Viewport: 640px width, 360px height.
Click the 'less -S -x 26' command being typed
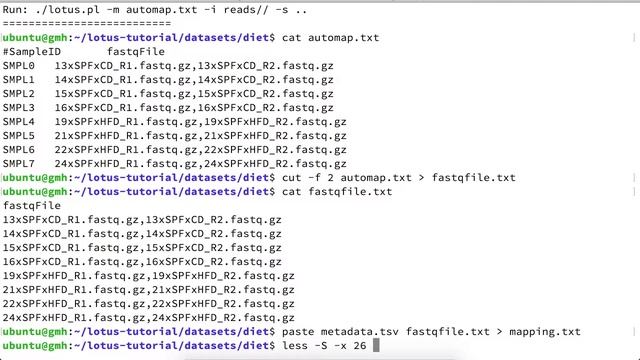(x=324, y=346)
